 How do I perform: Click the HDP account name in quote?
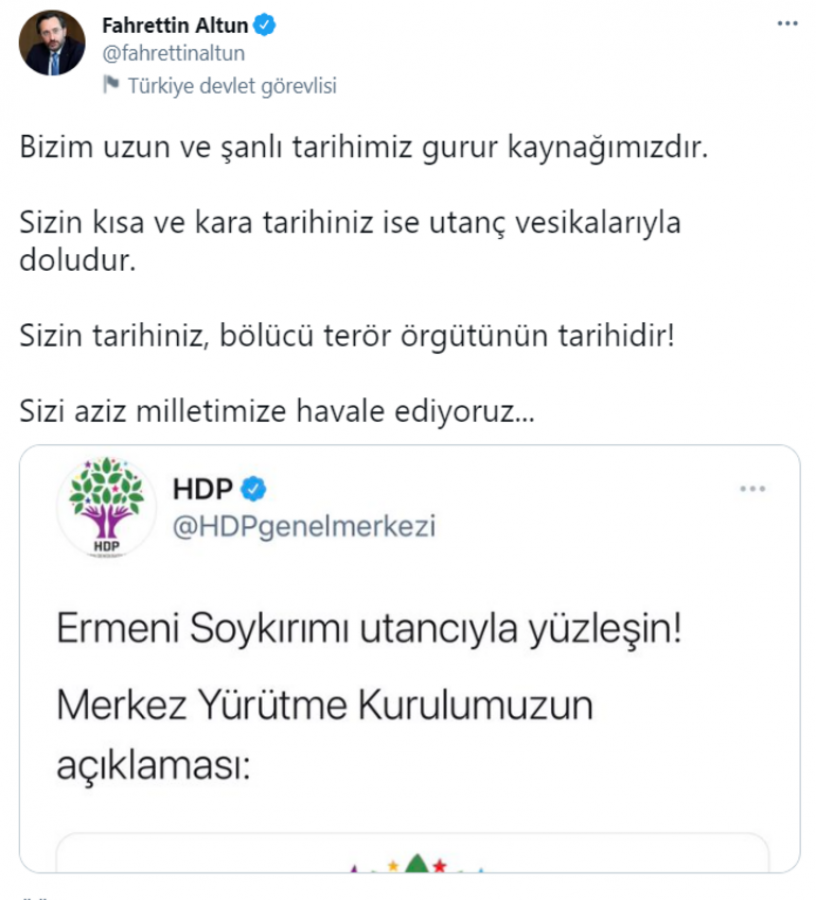(203, 489)
